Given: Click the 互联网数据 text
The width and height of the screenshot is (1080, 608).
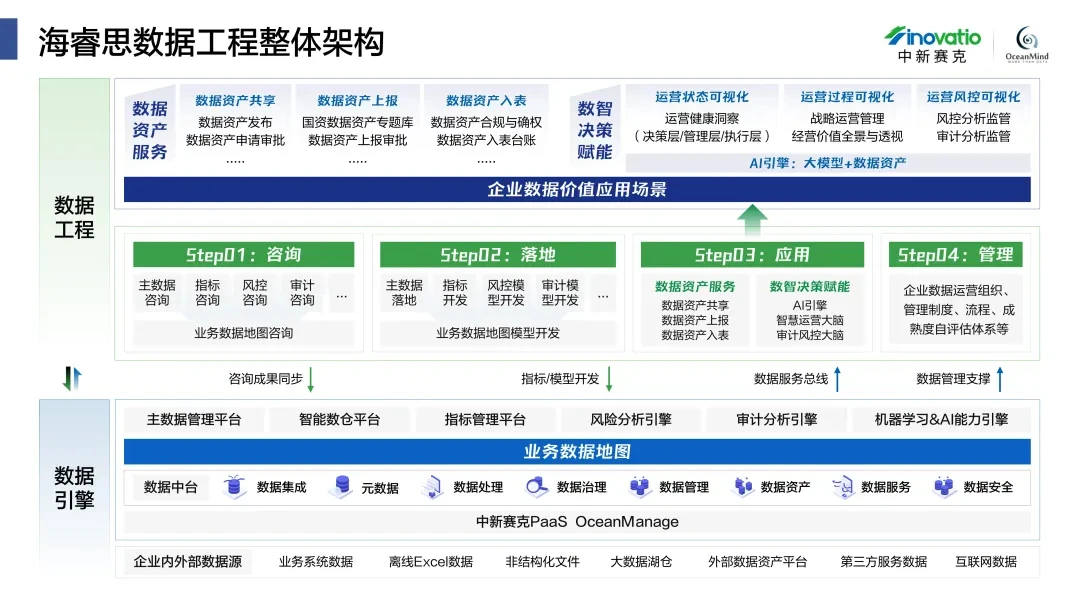Looking at the screenshot, I should pyautogui.click(x=986, y=562).
